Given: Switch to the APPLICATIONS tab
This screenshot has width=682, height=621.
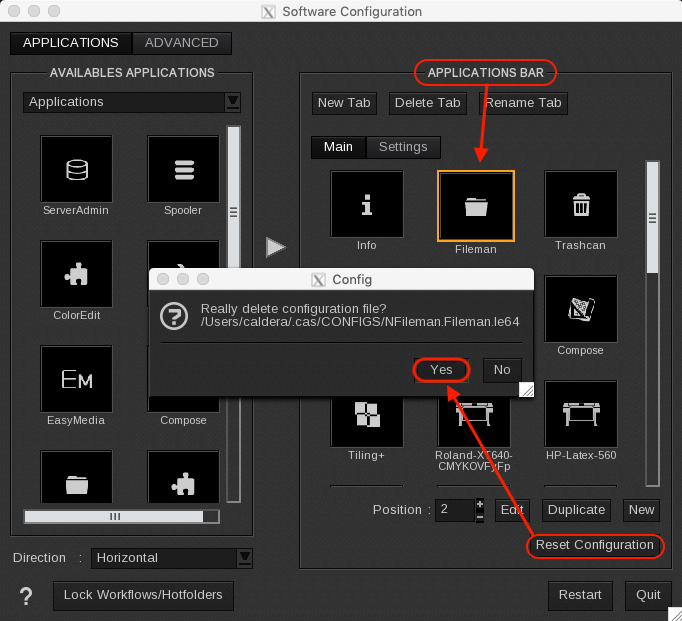Looking at the screenshot, I should [x=70, y=43].
